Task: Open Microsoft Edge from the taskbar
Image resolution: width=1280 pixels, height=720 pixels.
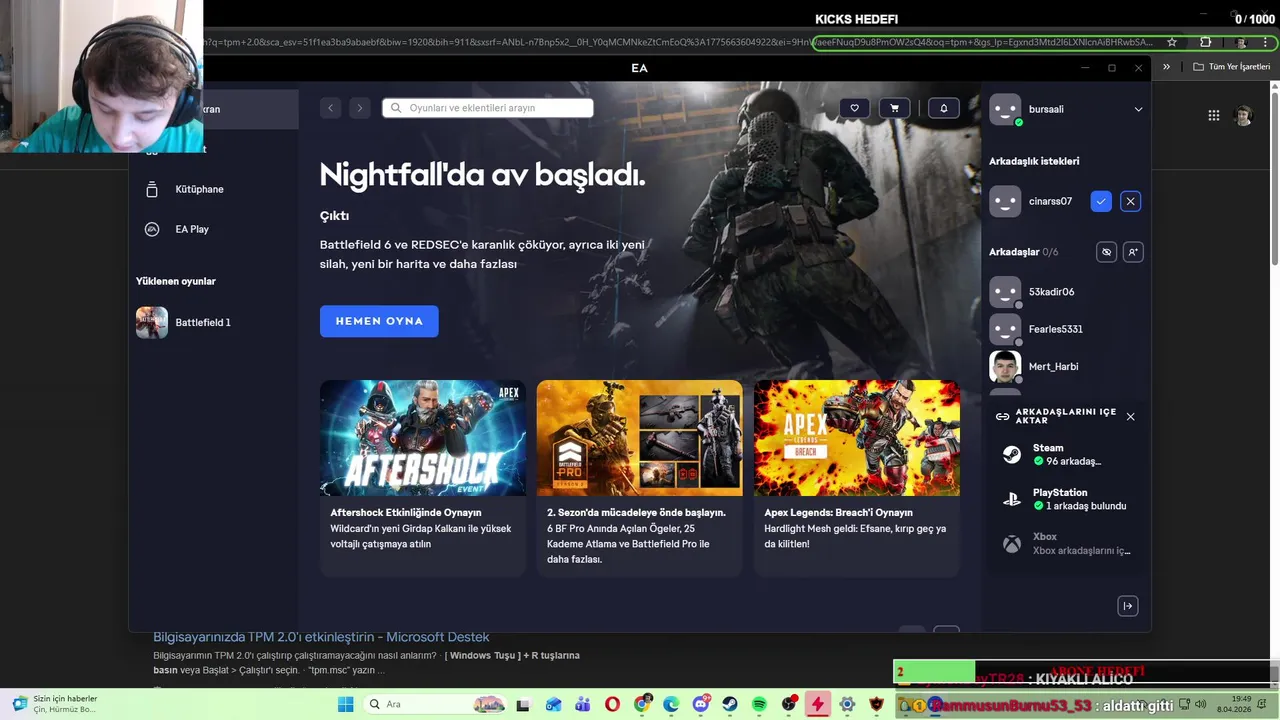Action: tap(671, 704)
